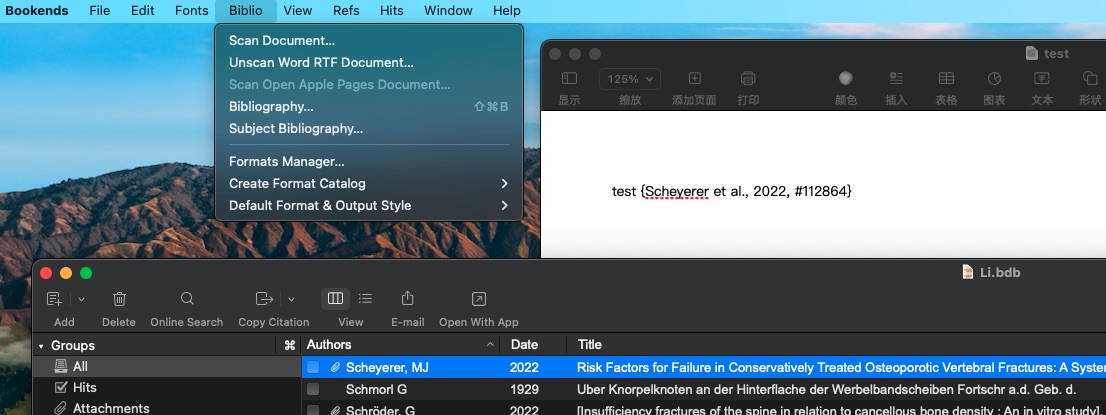Open the Fonts menu
Viewport: 1106px width, 415px height.
pos(191,11)
